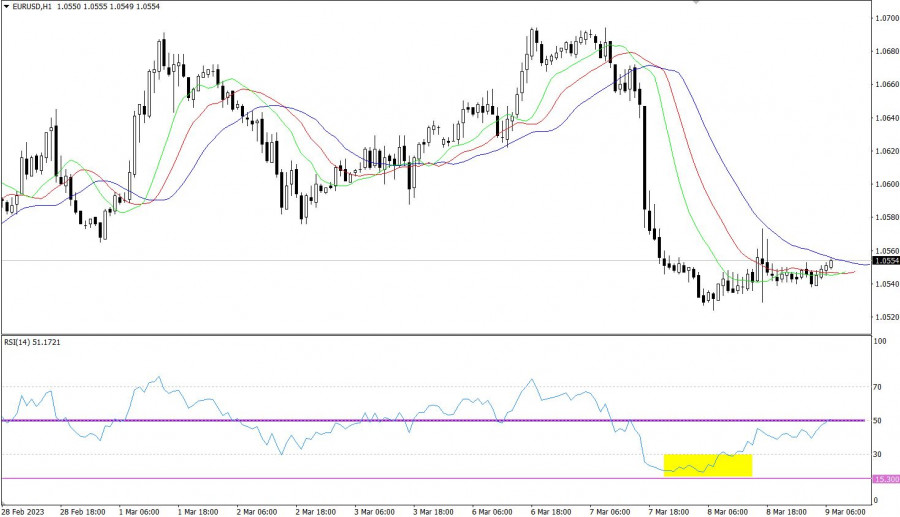This screenshot has width=900, height=517.
Task: Click the RSI 50 level axis label
Action: 879,421
